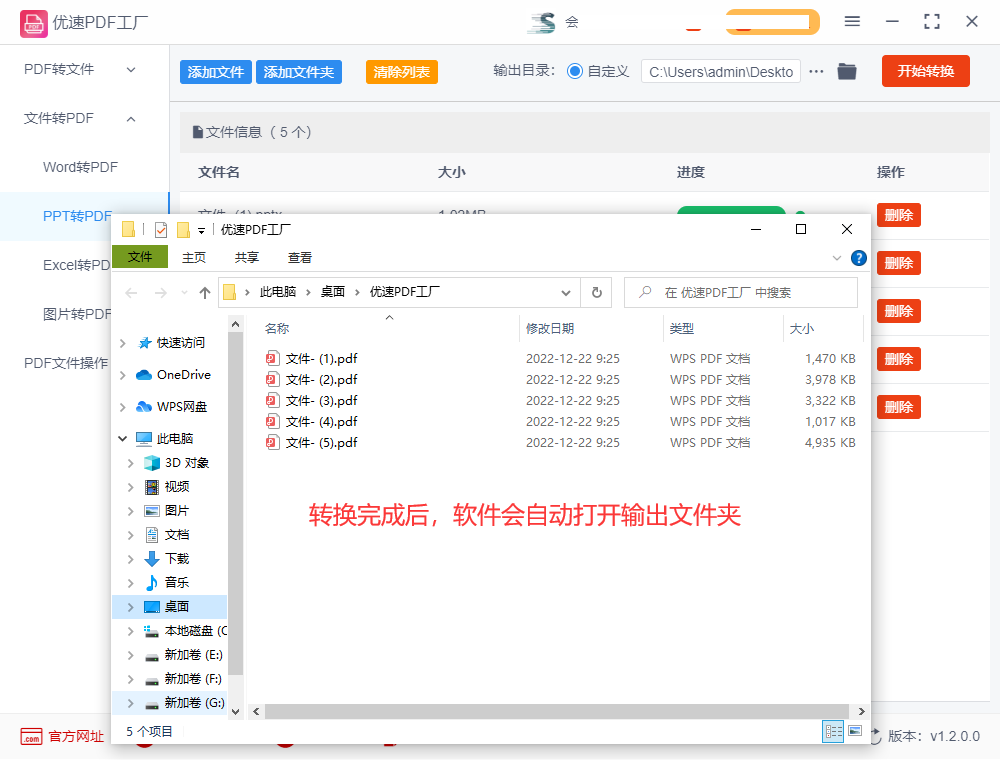Select PPT转PDF in sidebar

click(x=77, y=216)
